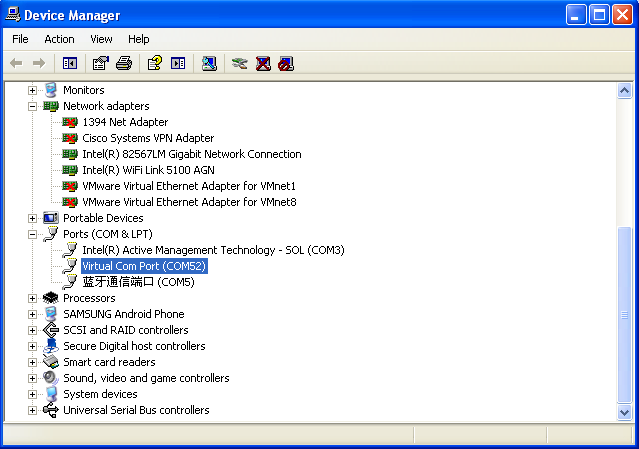Click the System devices icon
Screen dimensions: 639x449
point(51,394)
